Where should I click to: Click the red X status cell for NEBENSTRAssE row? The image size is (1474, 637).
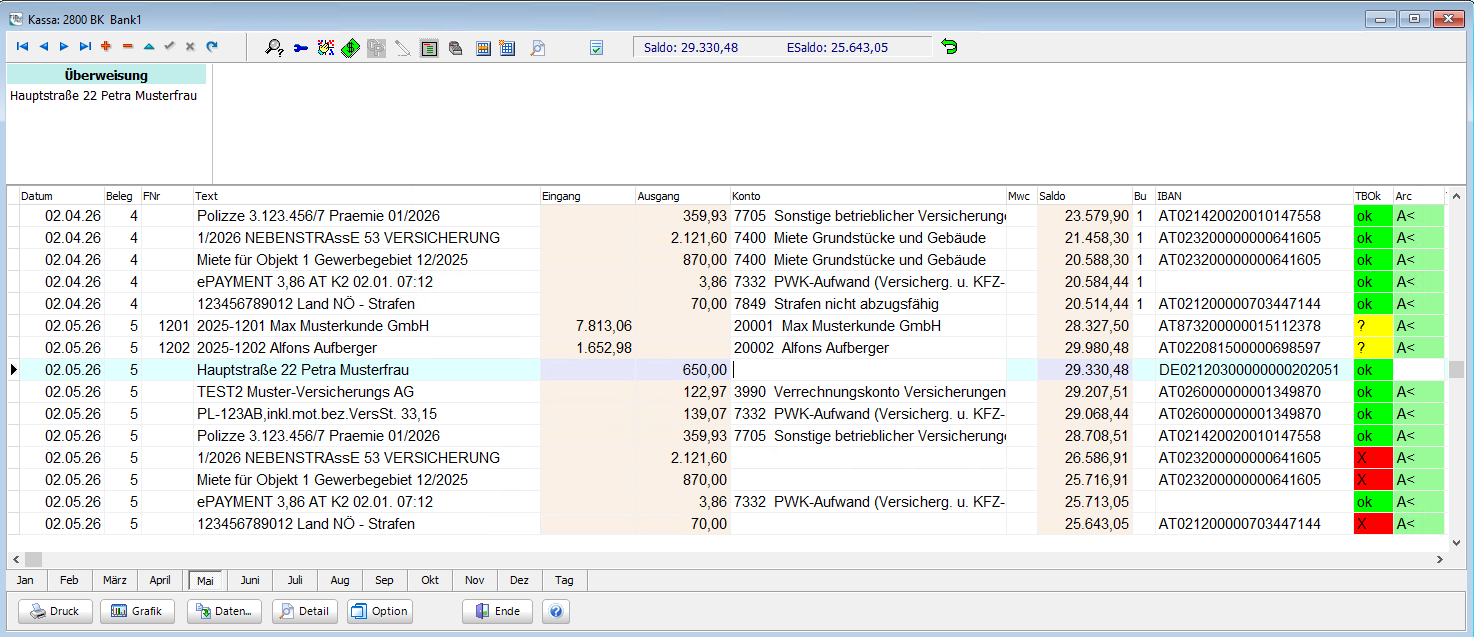pyautogui.click(x=1373, y=458)
